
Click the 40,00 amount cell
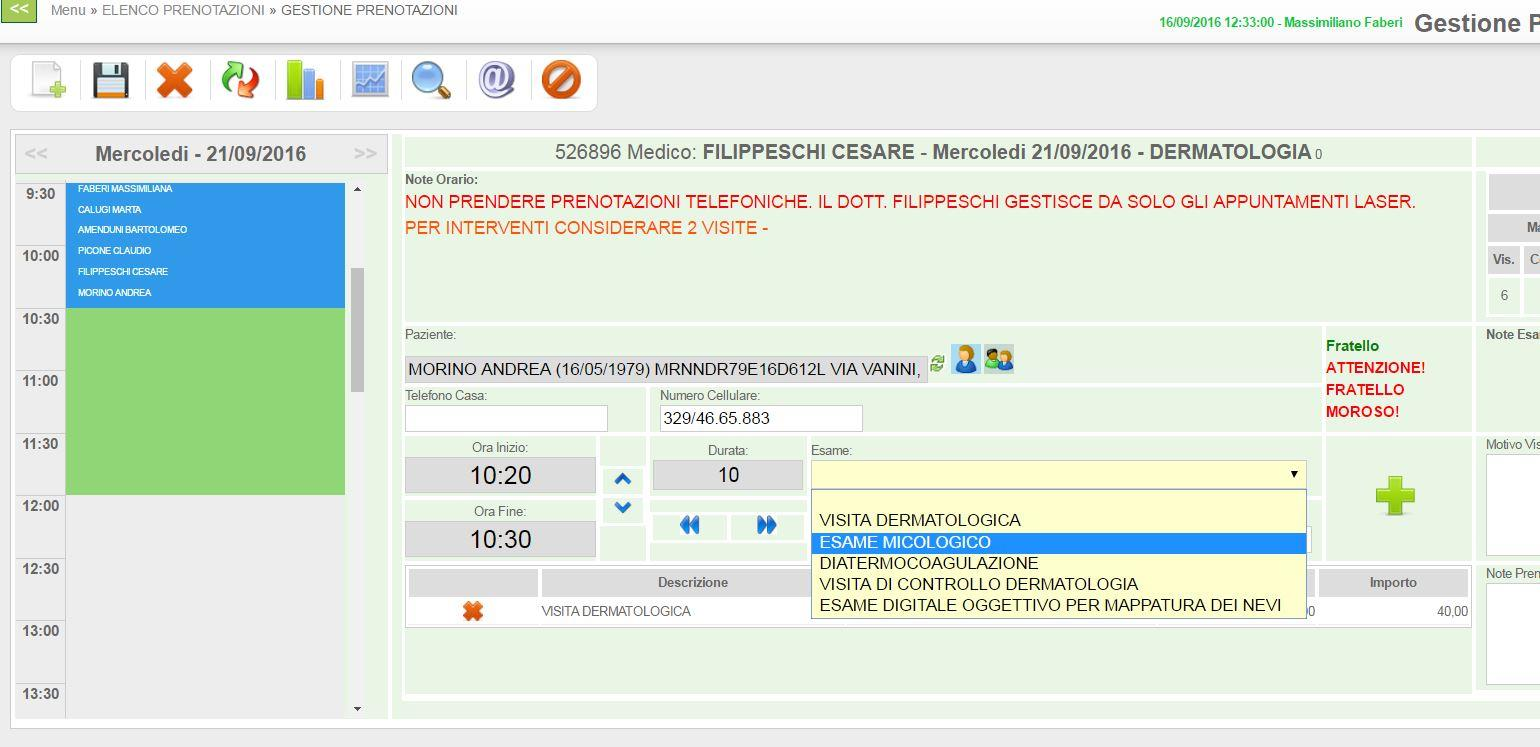coord(1452,611)
